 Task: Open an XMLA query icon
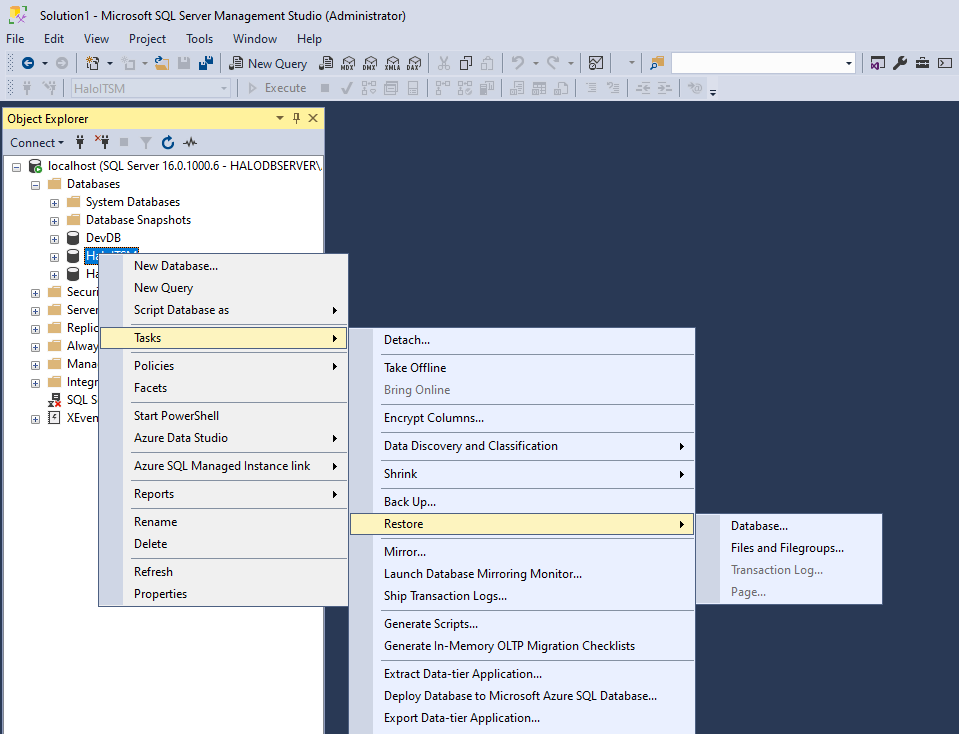click(393, 63)
